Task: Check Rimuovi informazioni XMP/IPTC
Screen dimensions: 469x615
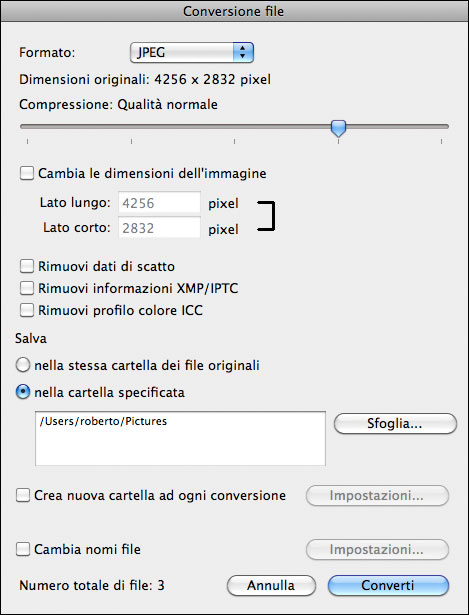Action: pos(27,288)
